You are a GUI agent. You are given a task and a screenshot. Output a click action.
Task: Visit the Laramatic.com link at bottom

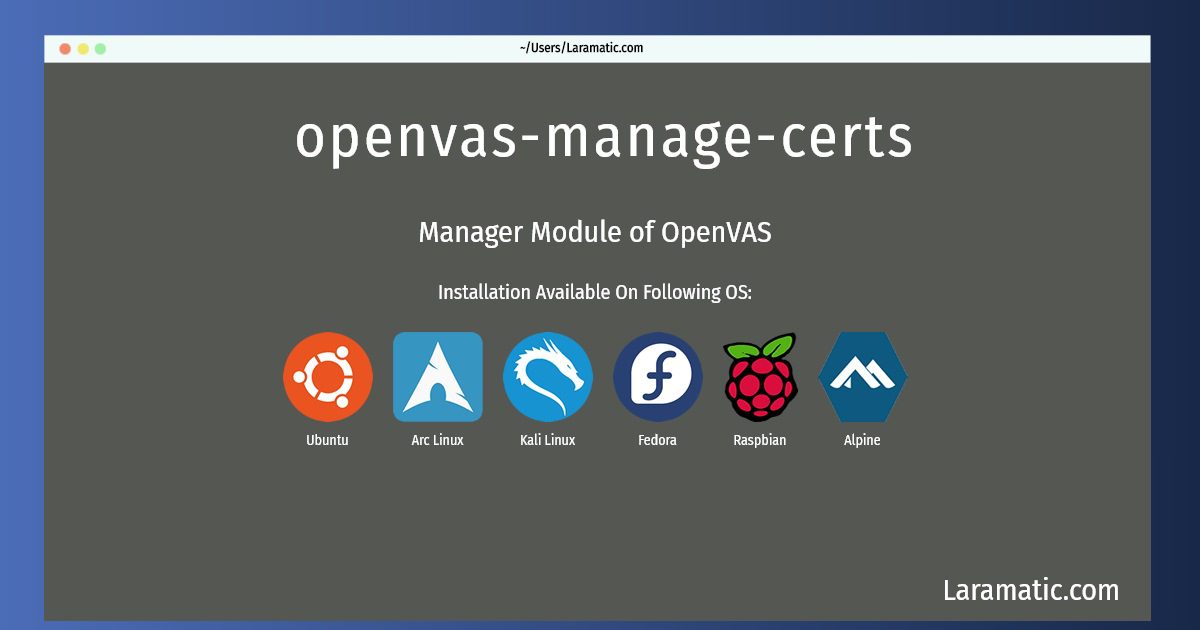[x=1031, y=590]
